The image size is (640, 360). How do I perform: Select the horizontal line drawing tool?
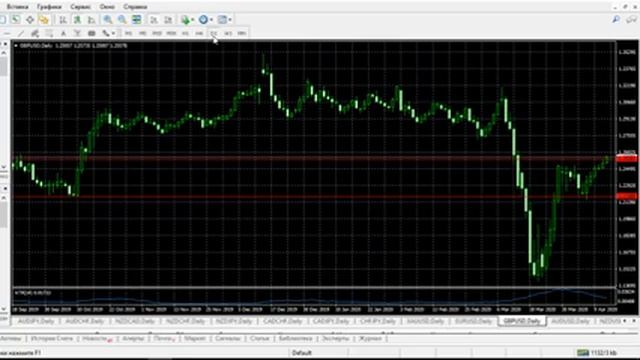7,33
